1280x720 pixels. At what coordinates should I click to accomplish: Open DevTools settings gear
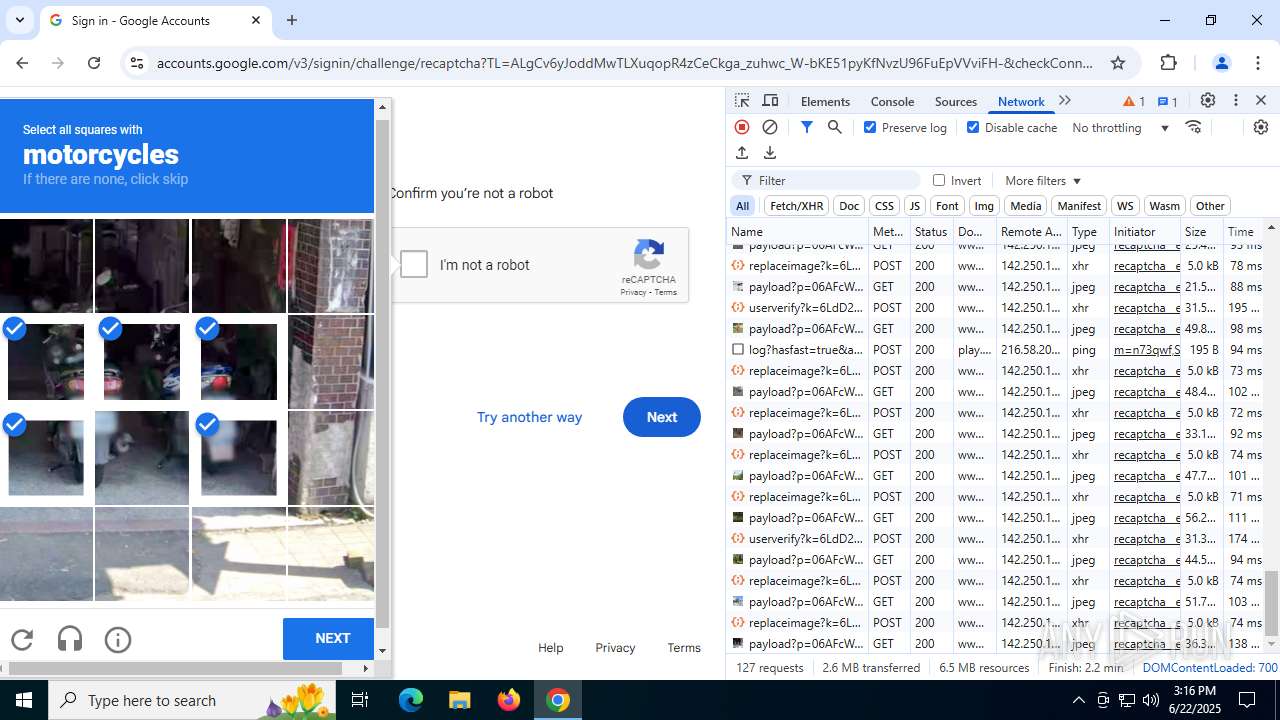(1208, 101)
